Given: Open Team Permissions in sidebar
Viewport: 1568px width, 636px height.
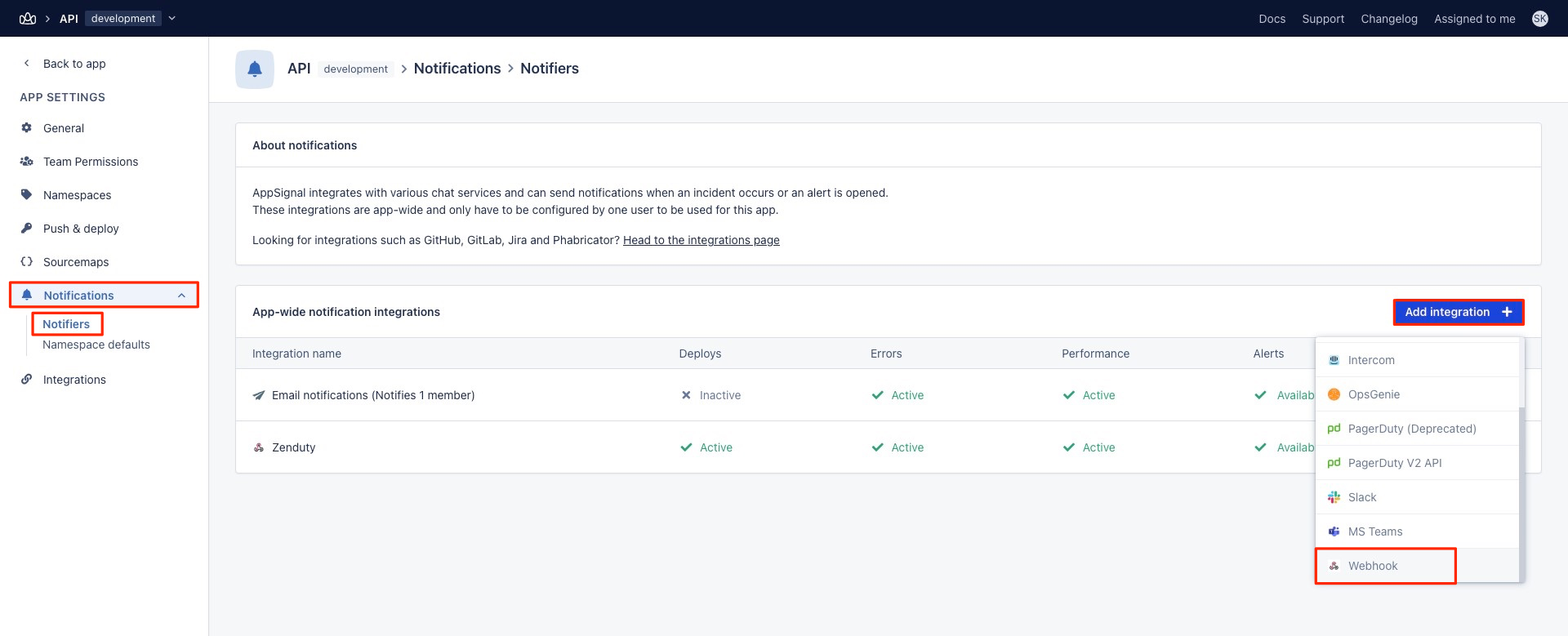Looking at the screenshot, I should pos(91,162).
